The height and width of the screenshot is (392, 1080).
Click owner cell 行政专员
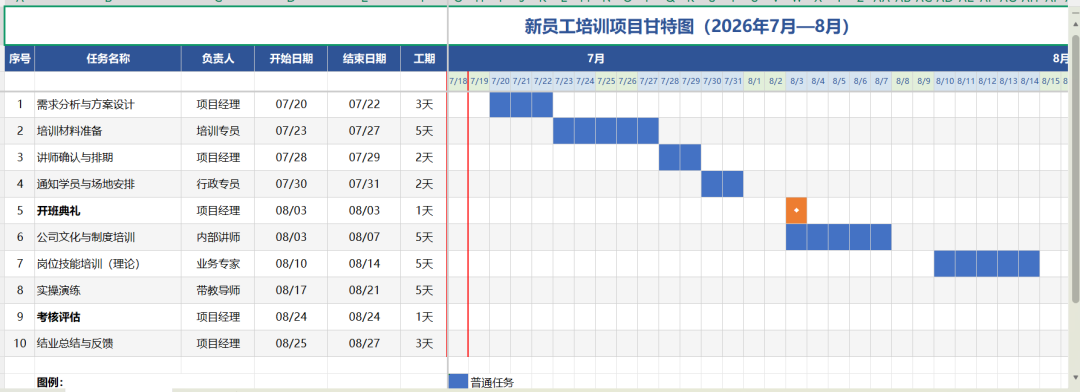point(218,184)
